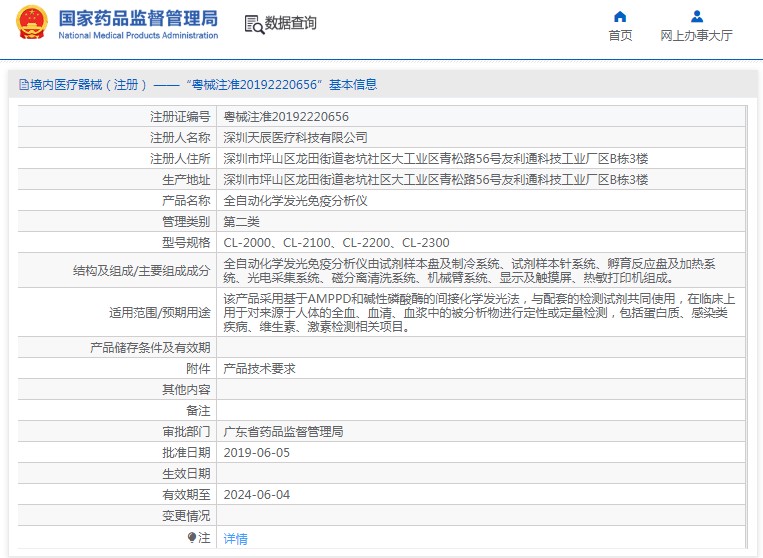763x558 pixels.
Task: Click the 首页 home icon
Action: [x=620, y=17]
